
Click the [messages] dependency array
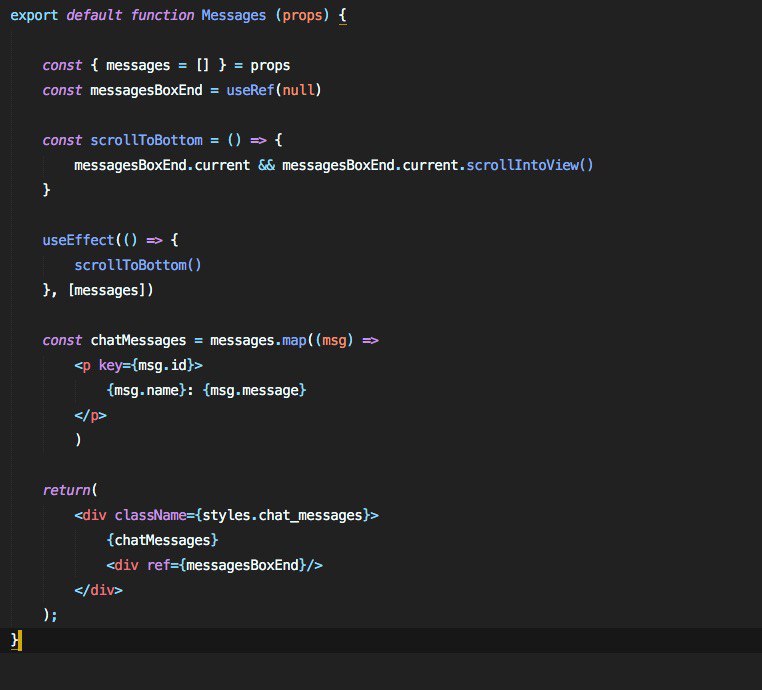coord(106,290)
